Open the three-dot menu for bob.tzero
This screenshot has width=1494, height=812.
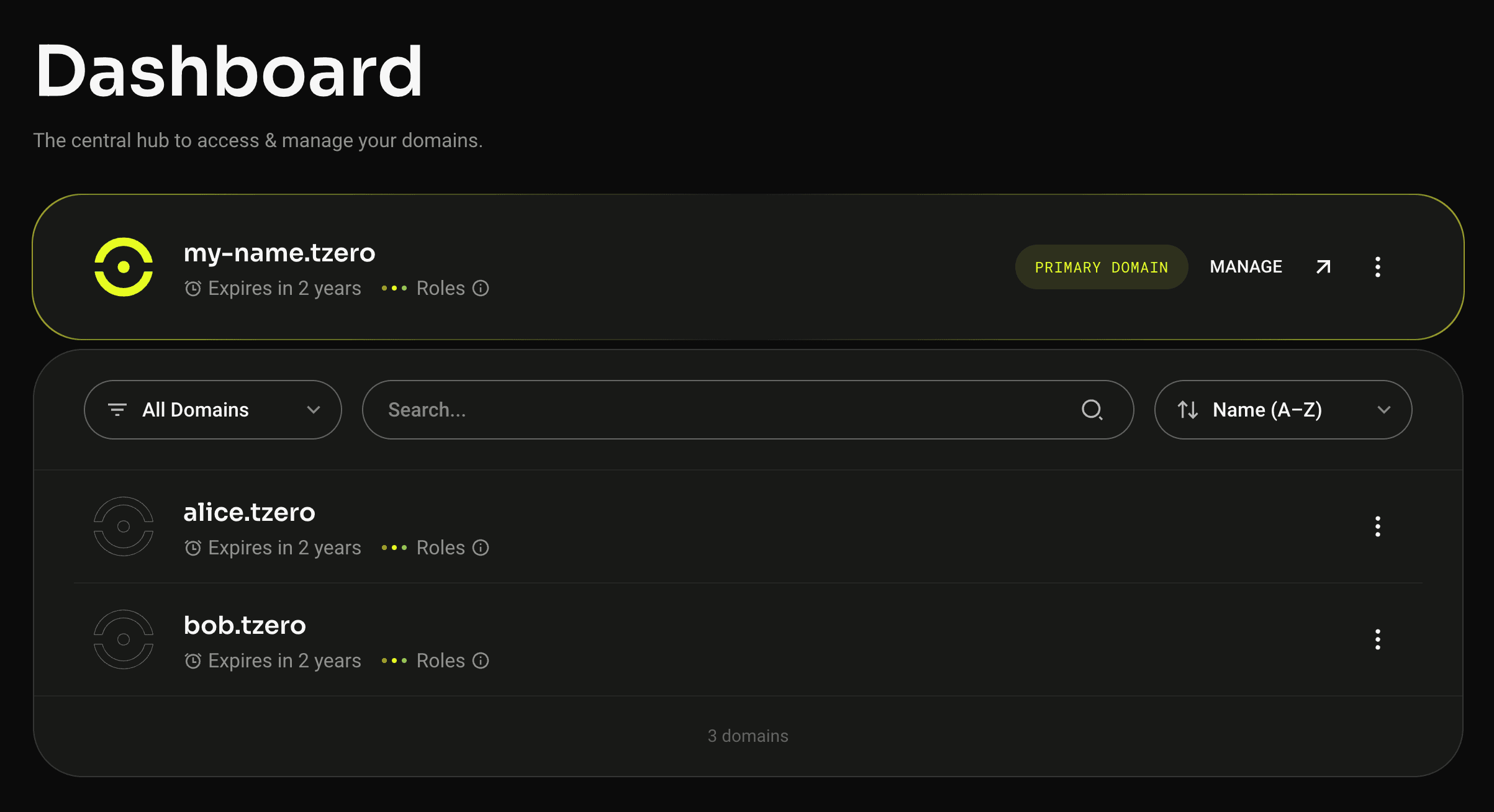click(1377, 639)
